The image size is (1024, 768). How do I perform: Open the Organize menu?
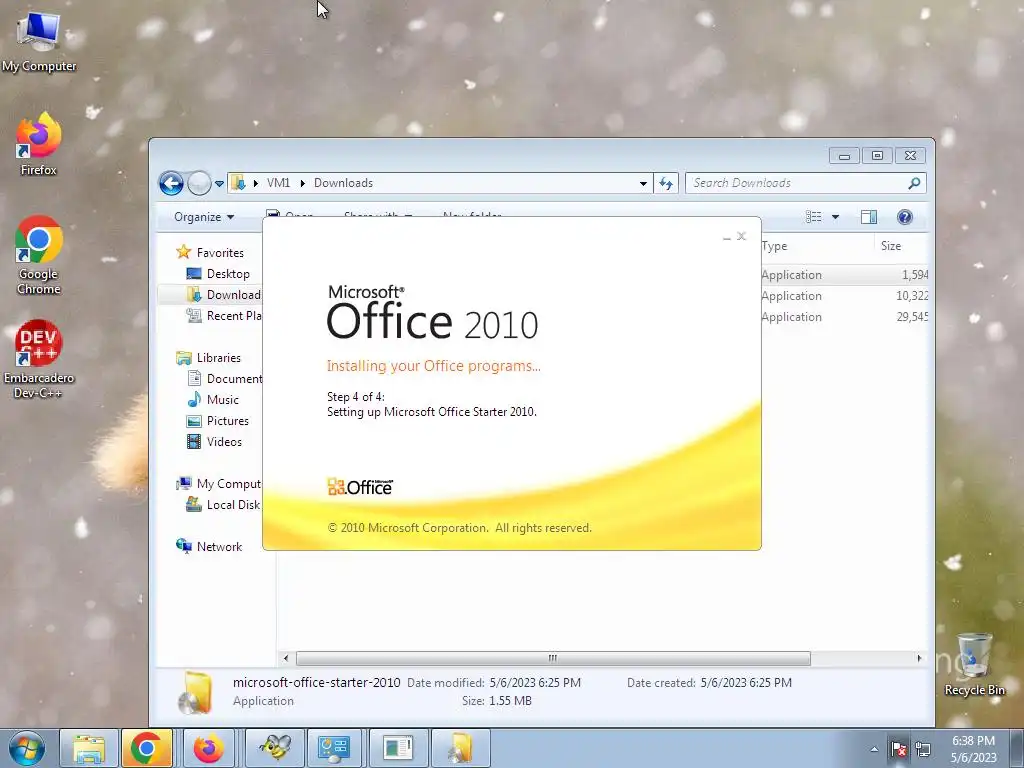point(204,217)
